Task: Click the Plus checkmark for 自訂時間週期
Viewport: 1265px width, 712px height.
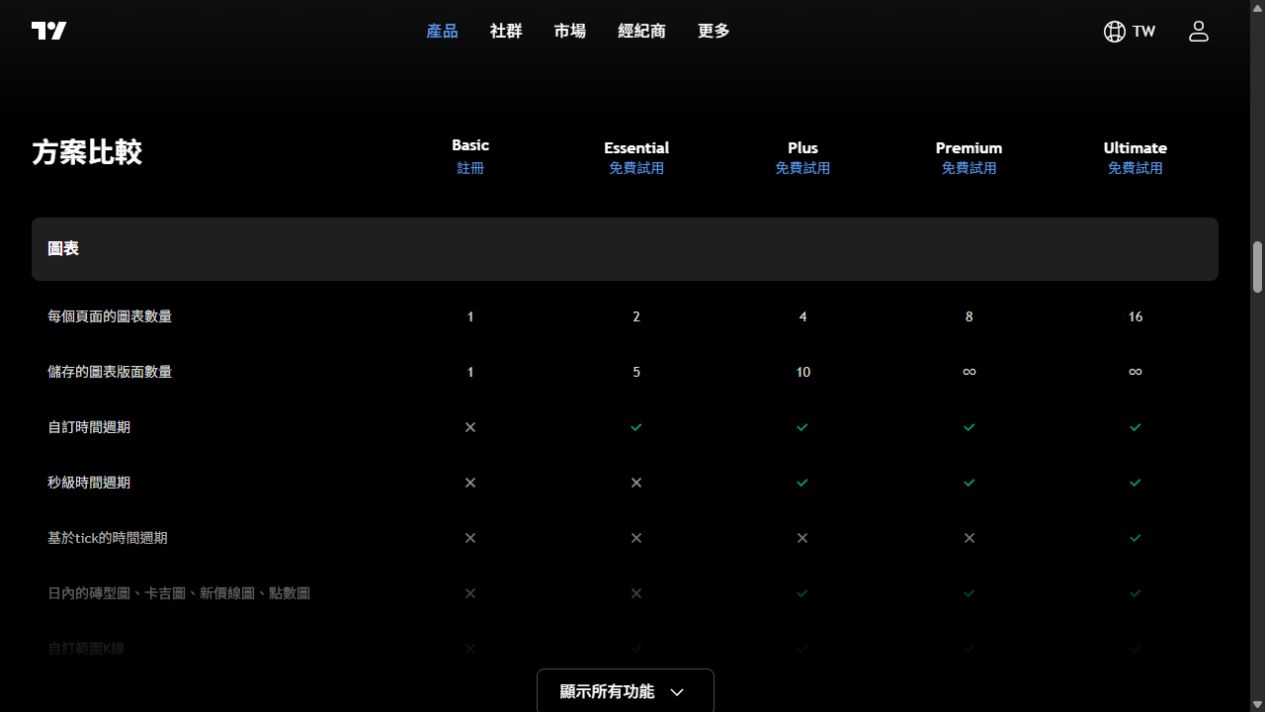Action: (802, 427)
